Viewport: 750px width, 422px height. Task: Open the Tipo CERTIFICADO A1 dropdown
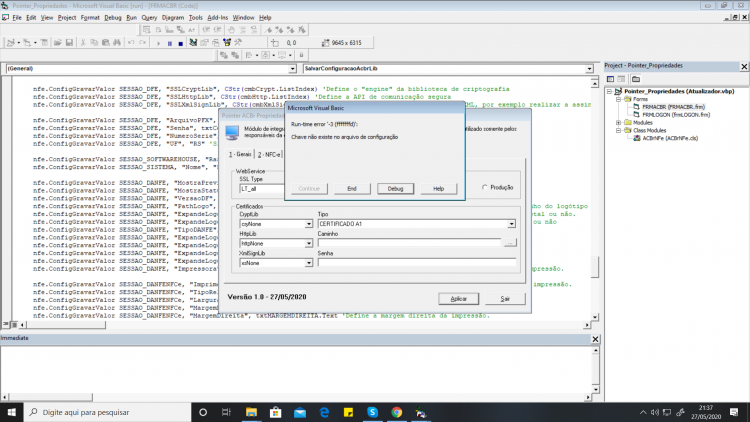[511, 224]
